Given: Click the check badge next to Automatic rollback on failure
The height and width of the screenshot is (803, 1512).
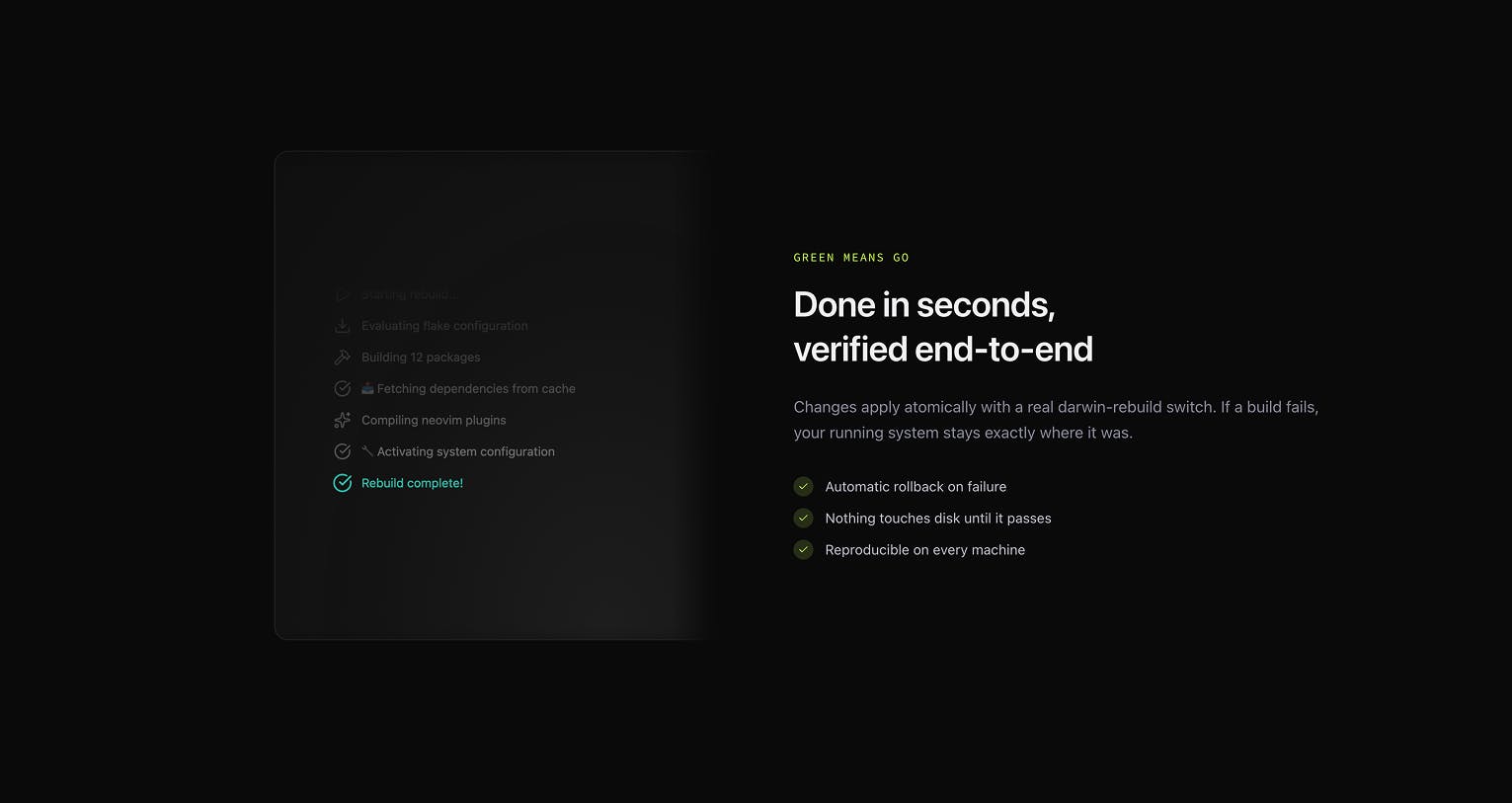Looking at the screenshot, I should tap(803, 487).
